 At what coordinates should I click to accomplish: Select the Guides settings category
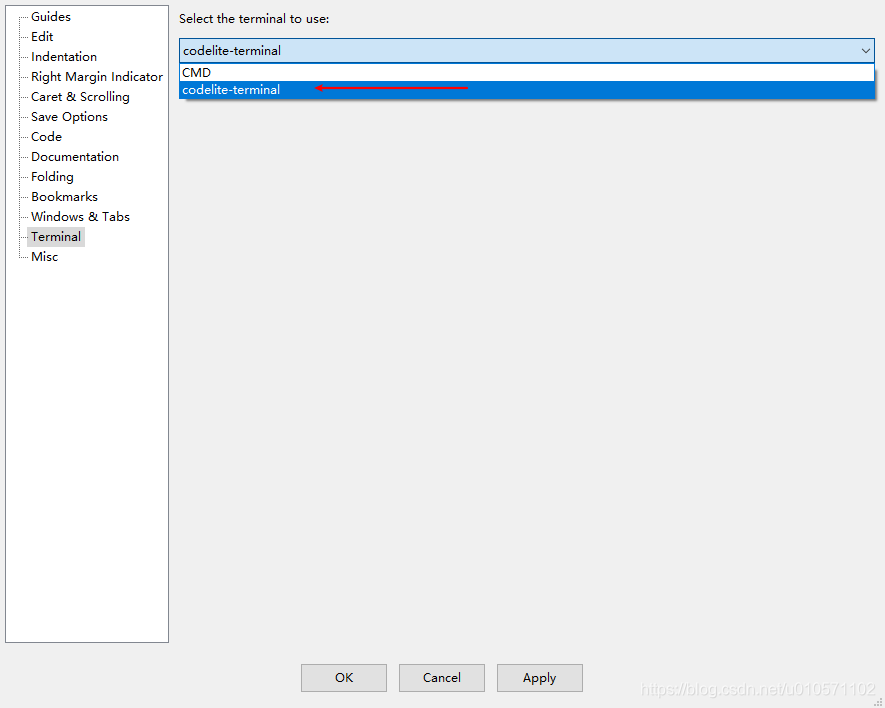click(49, 16)
